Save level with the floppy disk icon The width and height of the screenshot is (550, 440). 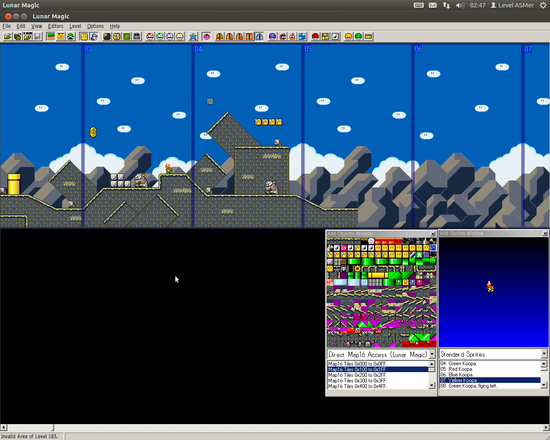click(x=37, y=36)
